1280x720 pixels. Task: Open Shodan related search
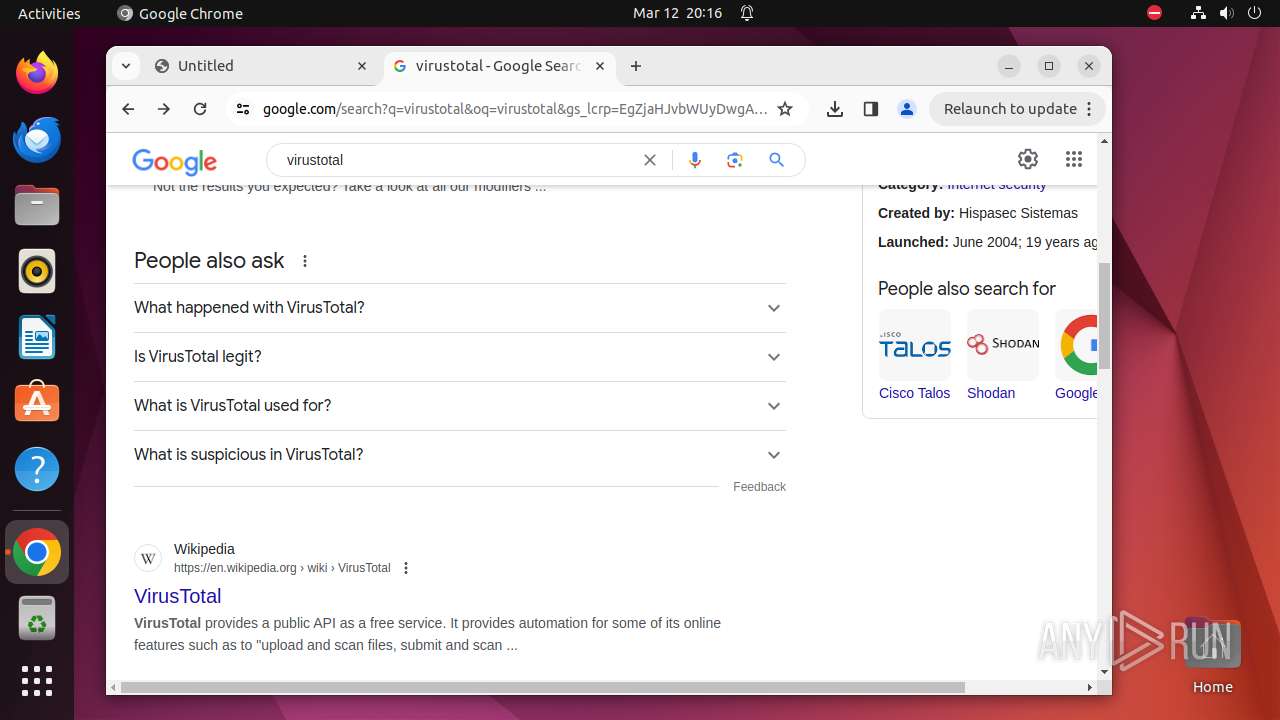(x=1003, y=356)
